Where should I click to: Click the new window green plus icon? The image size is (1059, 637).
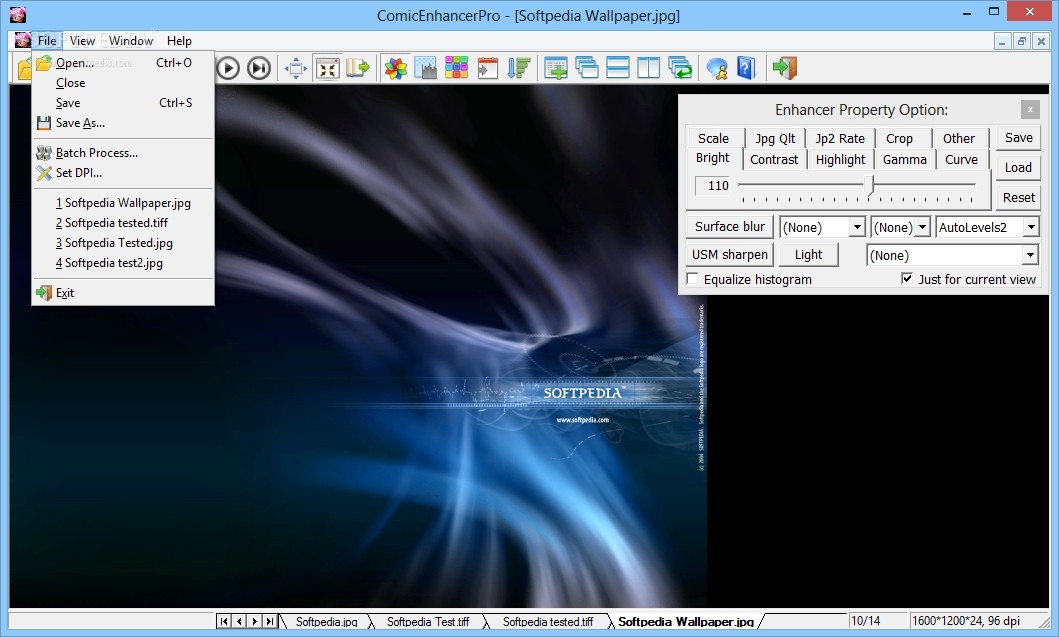pos(556,68)
